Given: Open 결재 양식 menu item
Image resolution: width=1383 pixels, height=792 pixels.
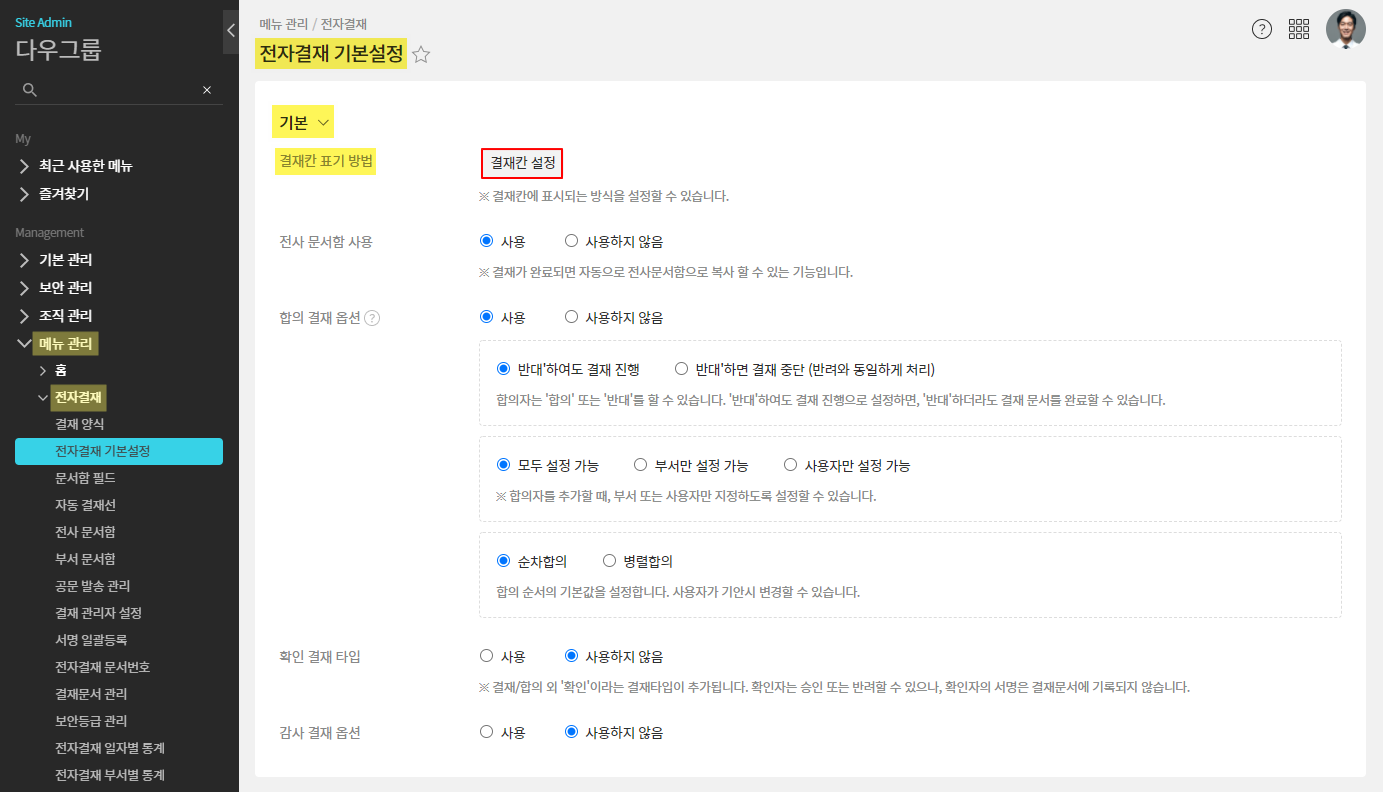Looking at the screenshot, I should click(80, 424).
